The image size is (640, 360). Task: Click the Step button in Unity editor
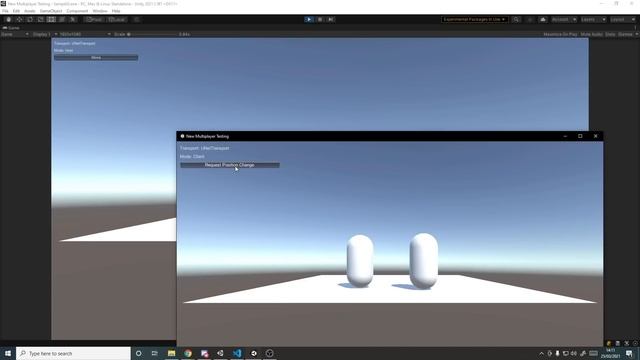click(x=331, y=20)
